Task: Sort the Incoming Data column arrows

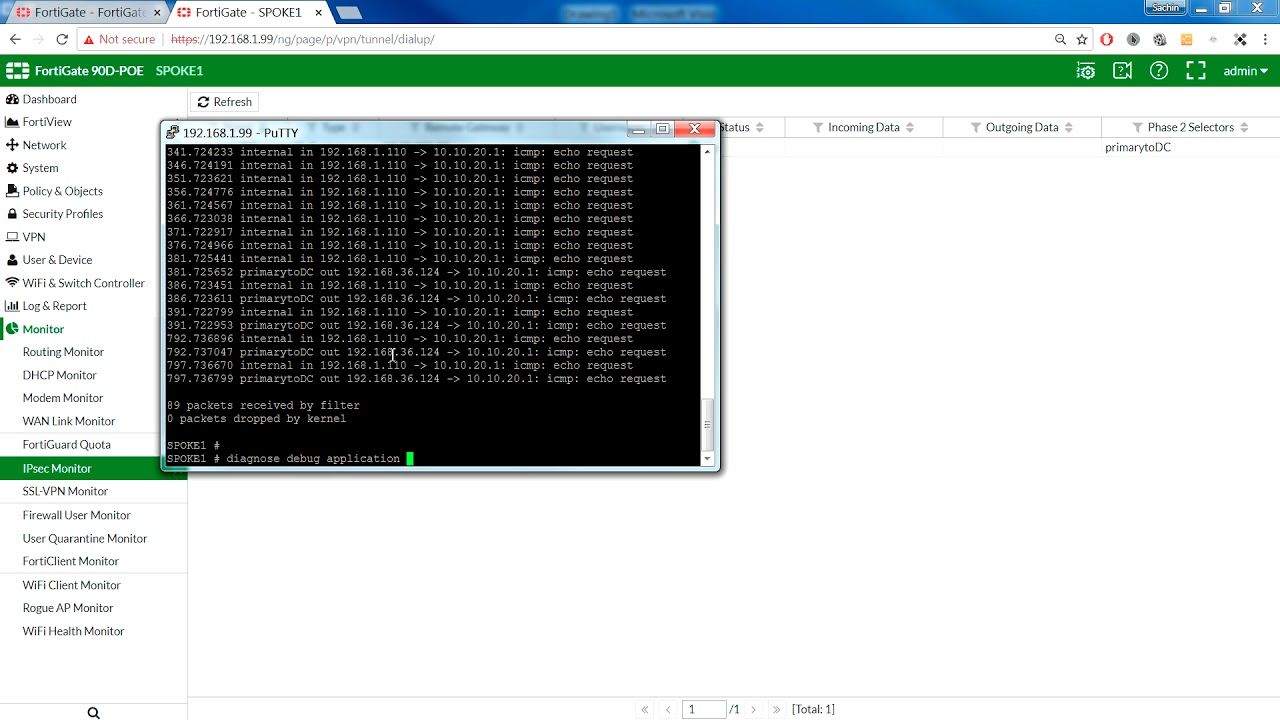Action: pyautogui.click(x=910, y=127)
